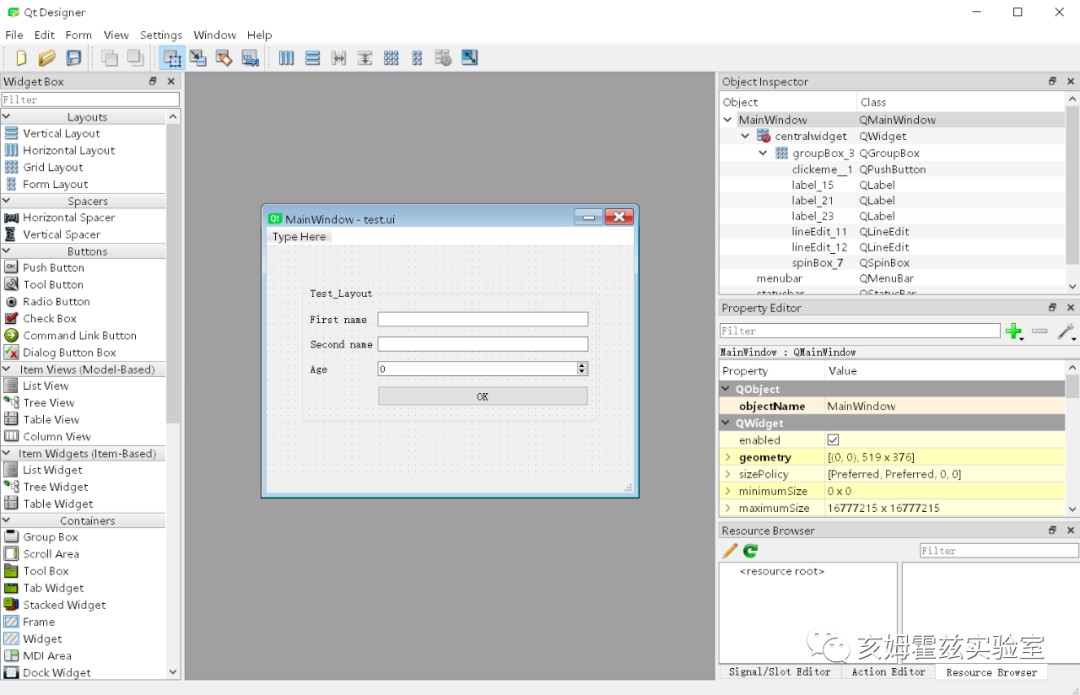
Task: Click the green reload icon in Resource Browser
Action: (x=750, y=551)
